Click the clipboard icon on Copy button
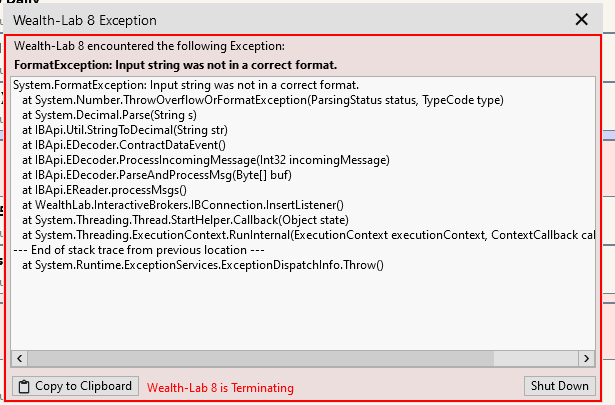Screen dimensions: 615x405 (23, 386)
